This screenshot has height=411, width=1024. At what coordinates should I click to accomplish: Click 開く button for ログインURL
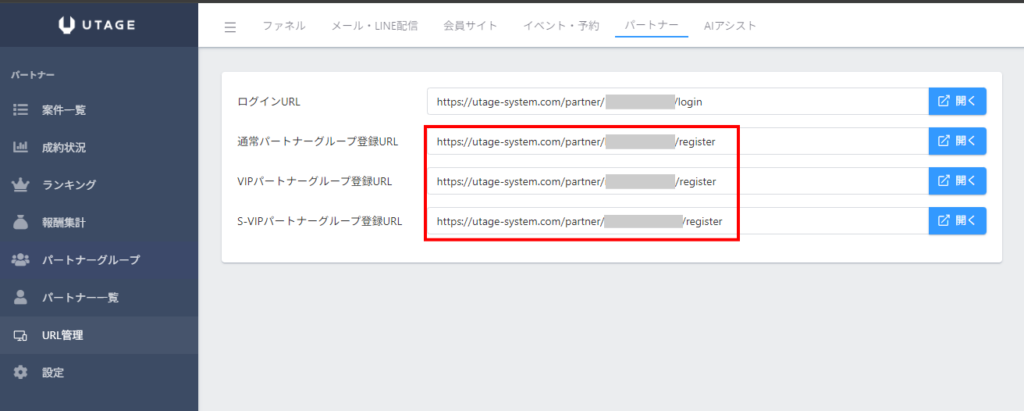pos(957,101)
